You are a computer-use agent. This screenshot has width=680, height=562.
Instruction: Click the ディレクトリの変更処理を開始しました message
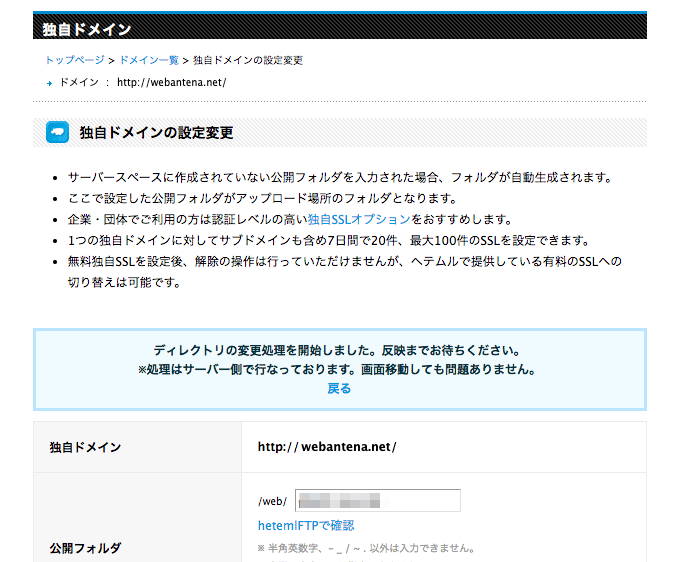(x=337, y=350)
